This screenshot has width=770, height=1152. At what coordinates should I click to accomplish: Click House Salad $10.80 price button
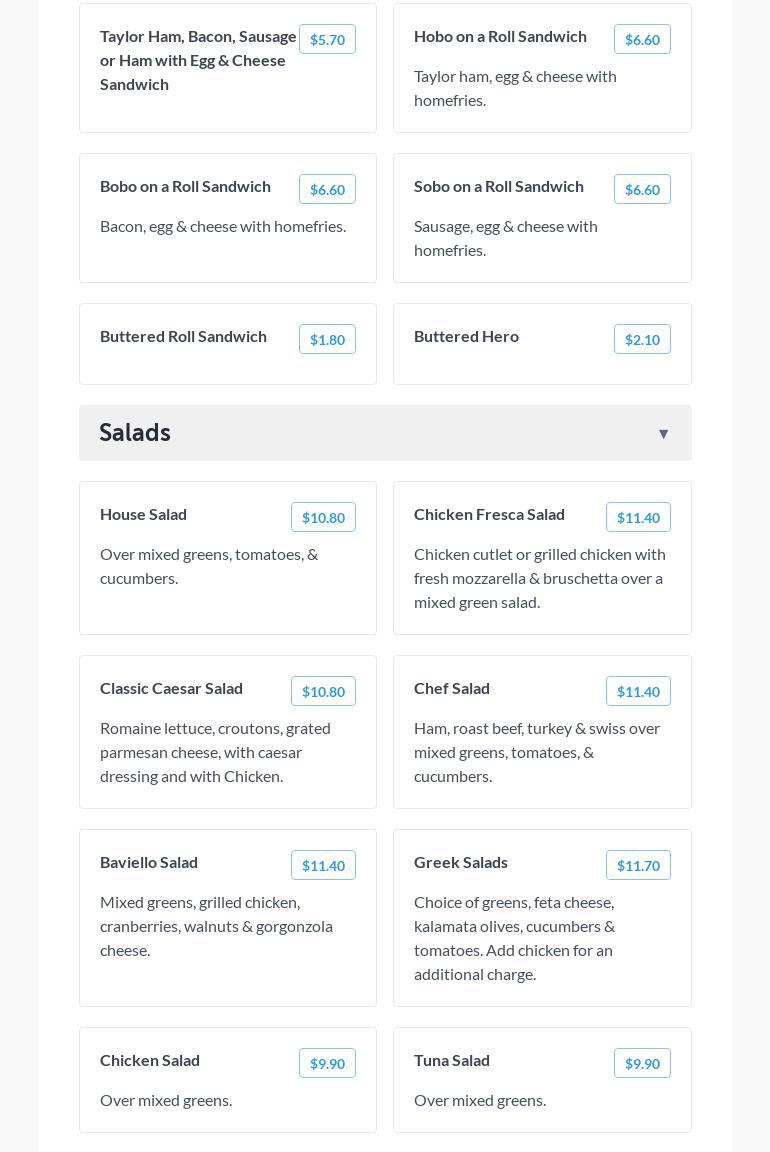323,518
